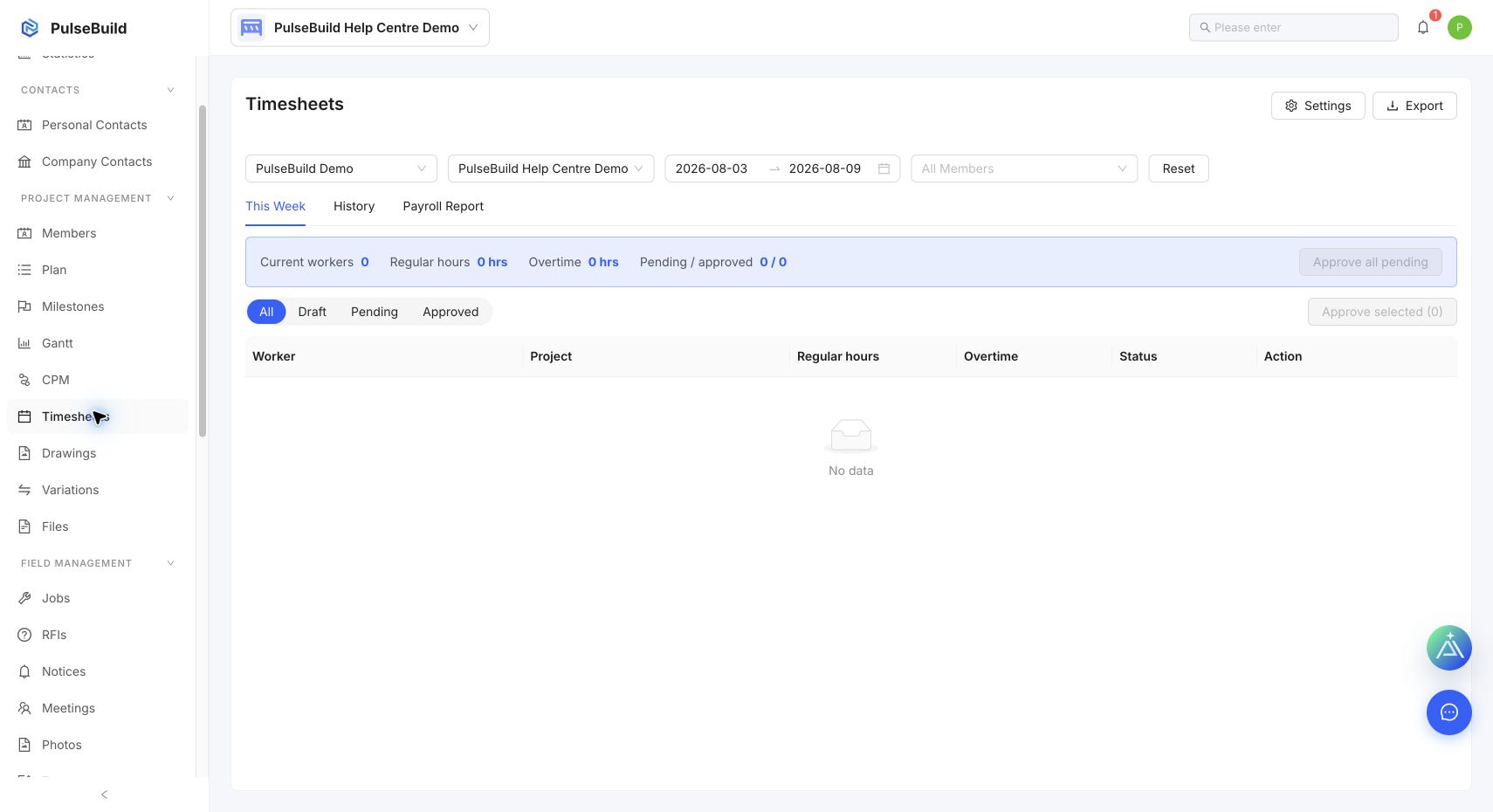Click the Drawings document icon

(24, 453)
